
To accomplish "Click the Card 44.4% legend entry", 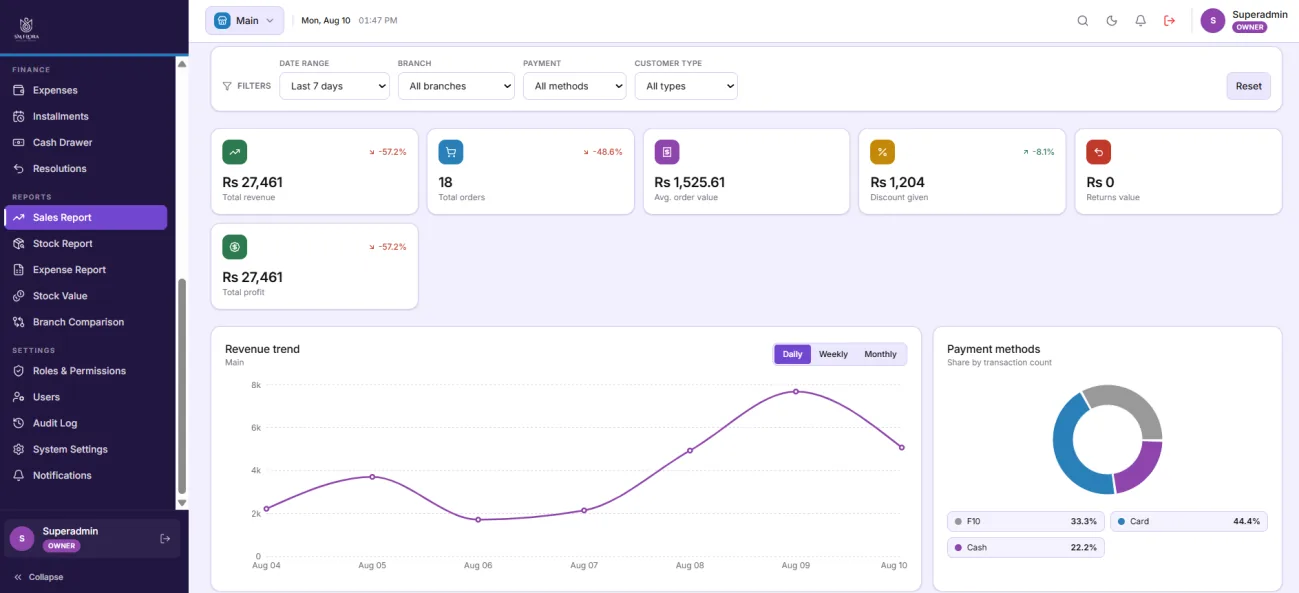I will 1189,521.
